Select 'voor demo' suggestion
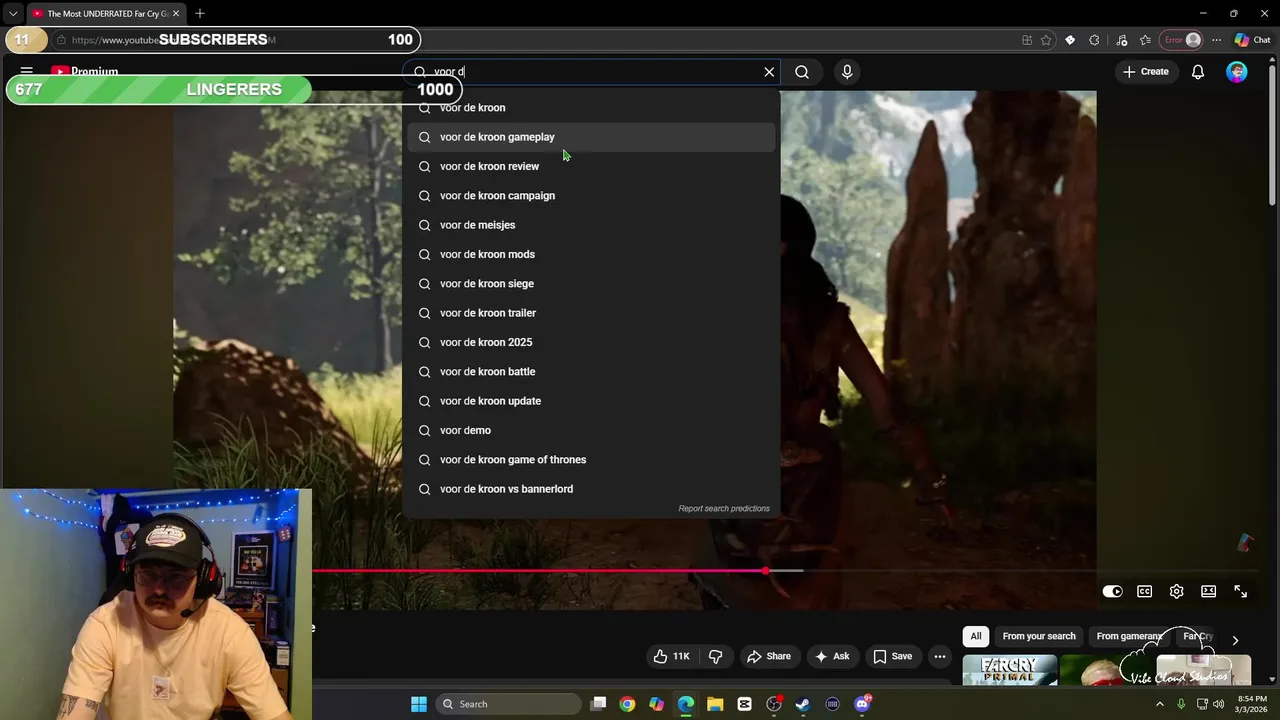1280x720 pixels. [591, 430]
